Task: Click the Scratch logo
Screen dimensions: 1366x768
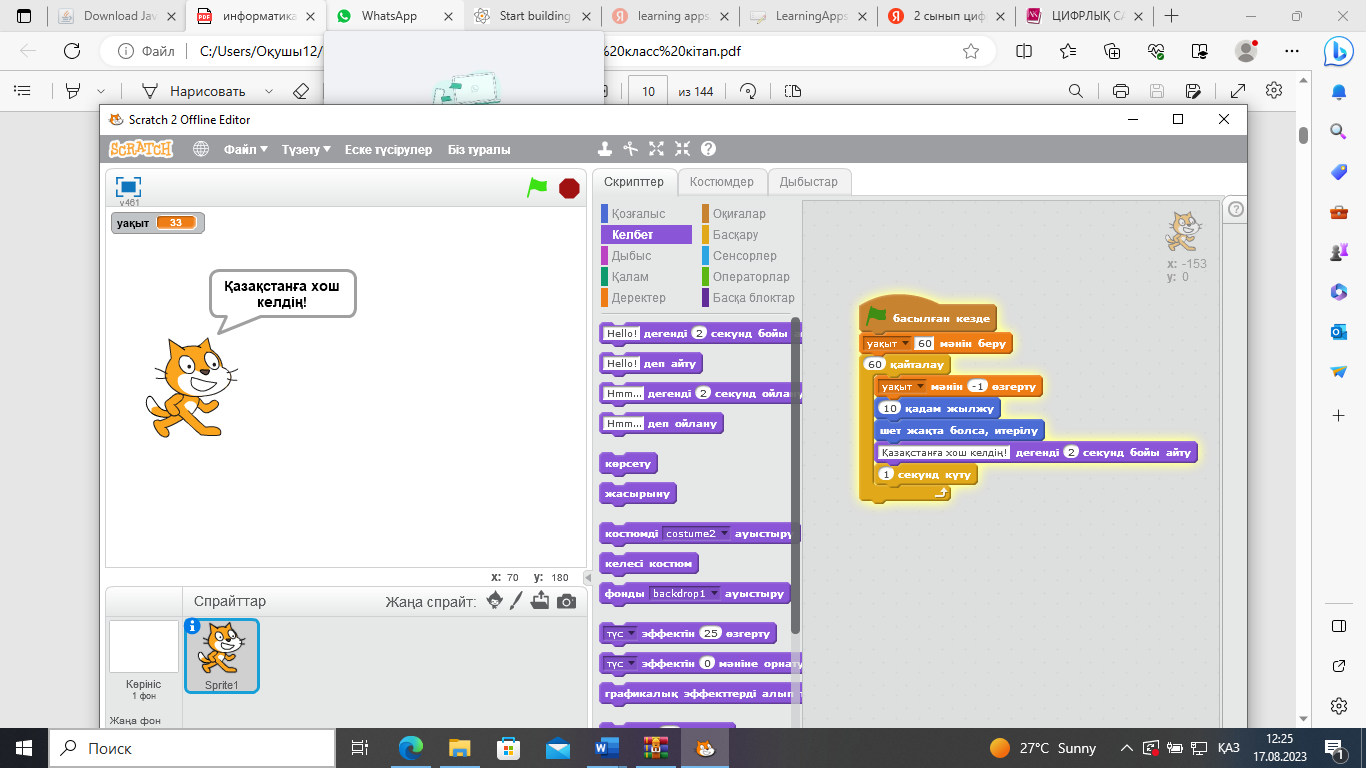Action: click(141, 149)
